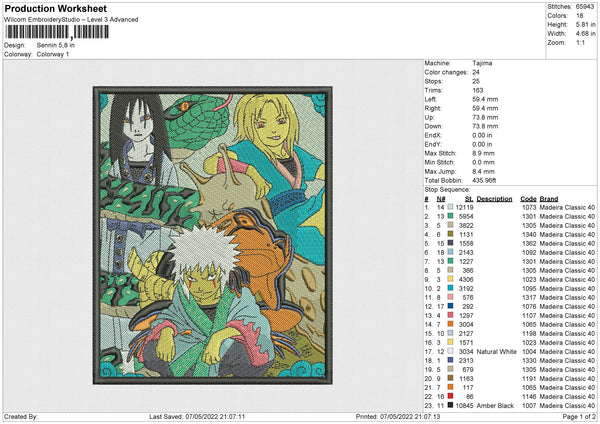Select the color swatch for stop 6
Image resolution: width=600 pixels, height=424 pixels.
tap(450, 253)
